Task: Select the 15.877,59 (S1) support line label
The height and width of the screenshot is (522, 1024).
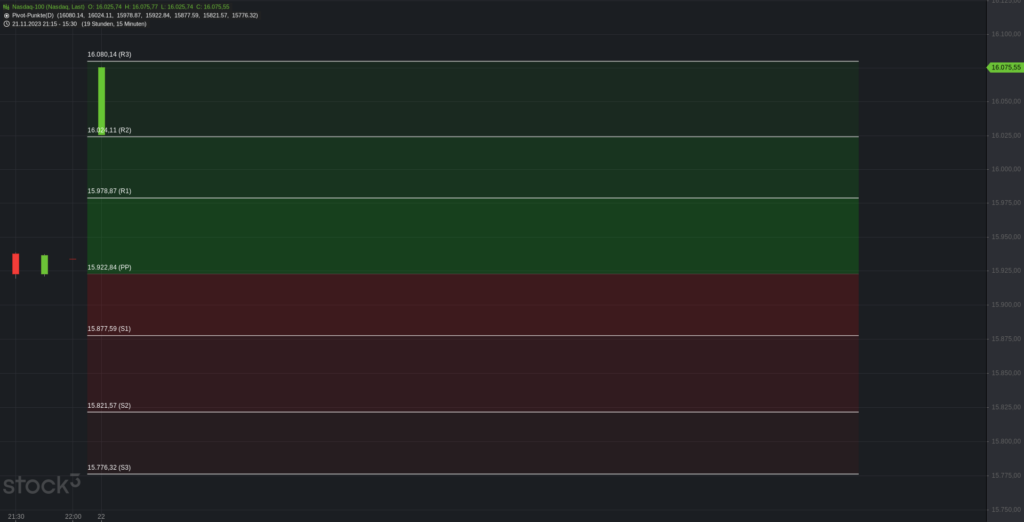Action: pos(109,329)
